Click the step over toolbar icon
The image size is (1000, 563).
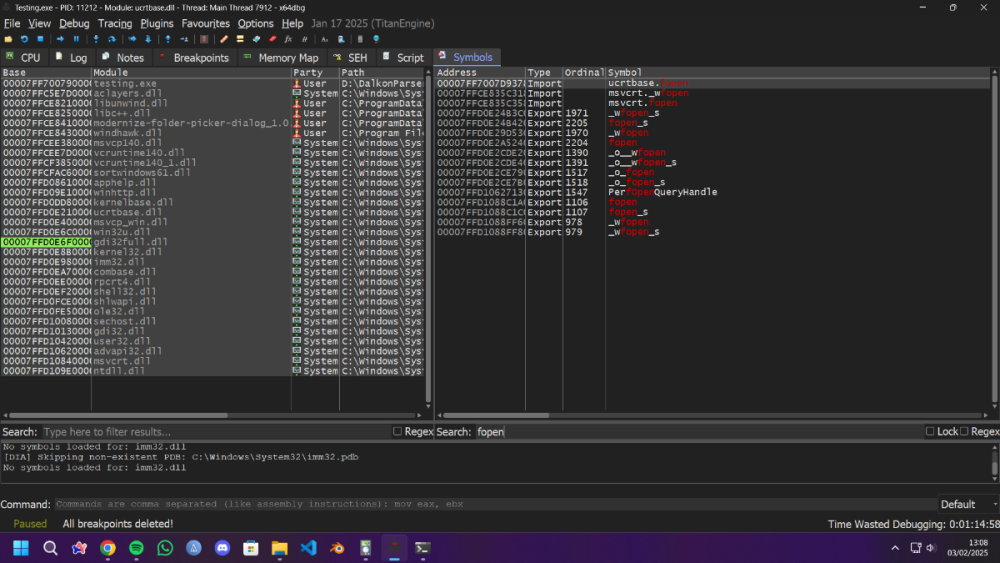pos(112,39)
